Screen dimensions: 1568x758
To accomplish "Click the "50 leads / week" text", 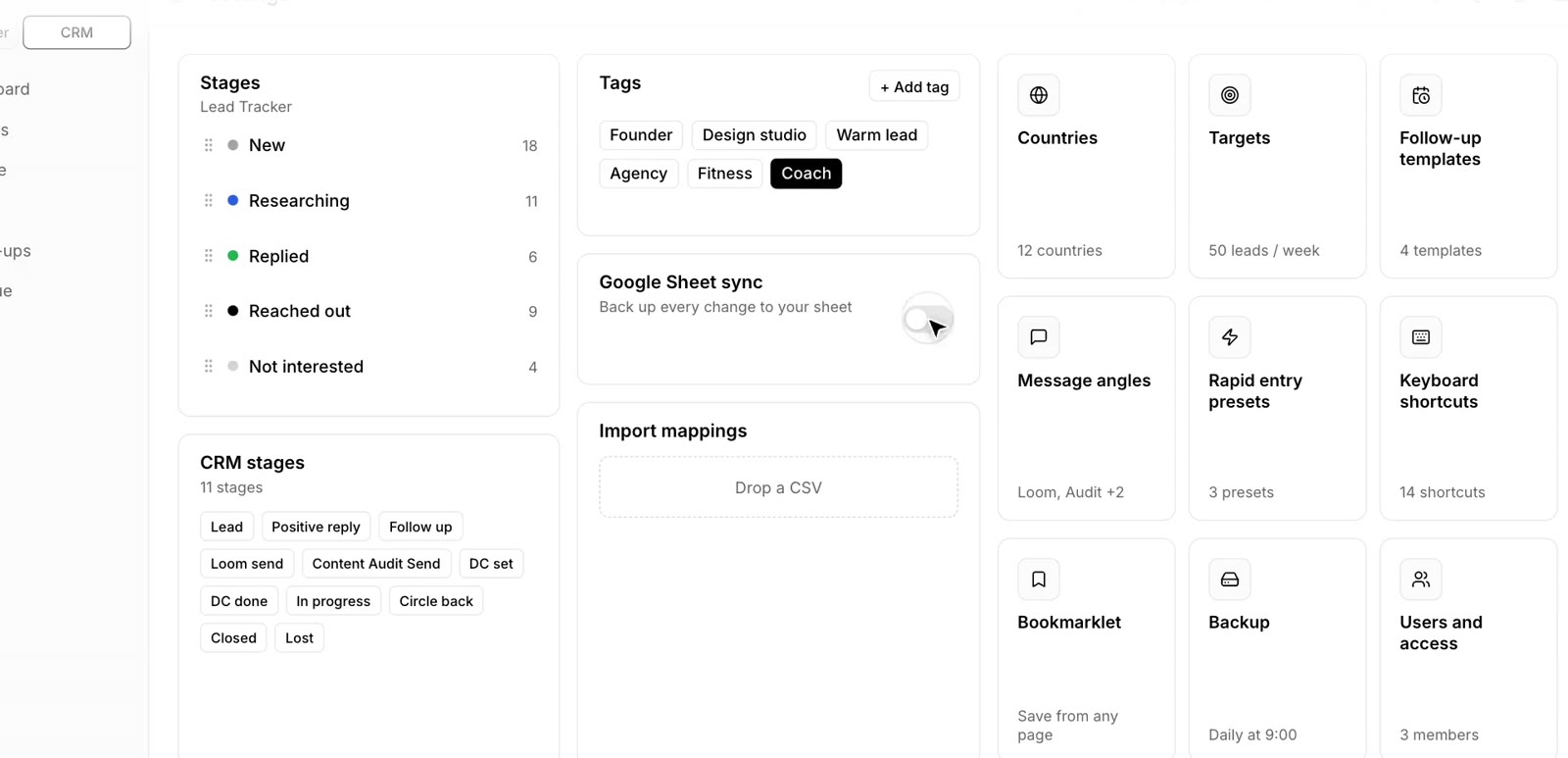I will (1264, 251).
